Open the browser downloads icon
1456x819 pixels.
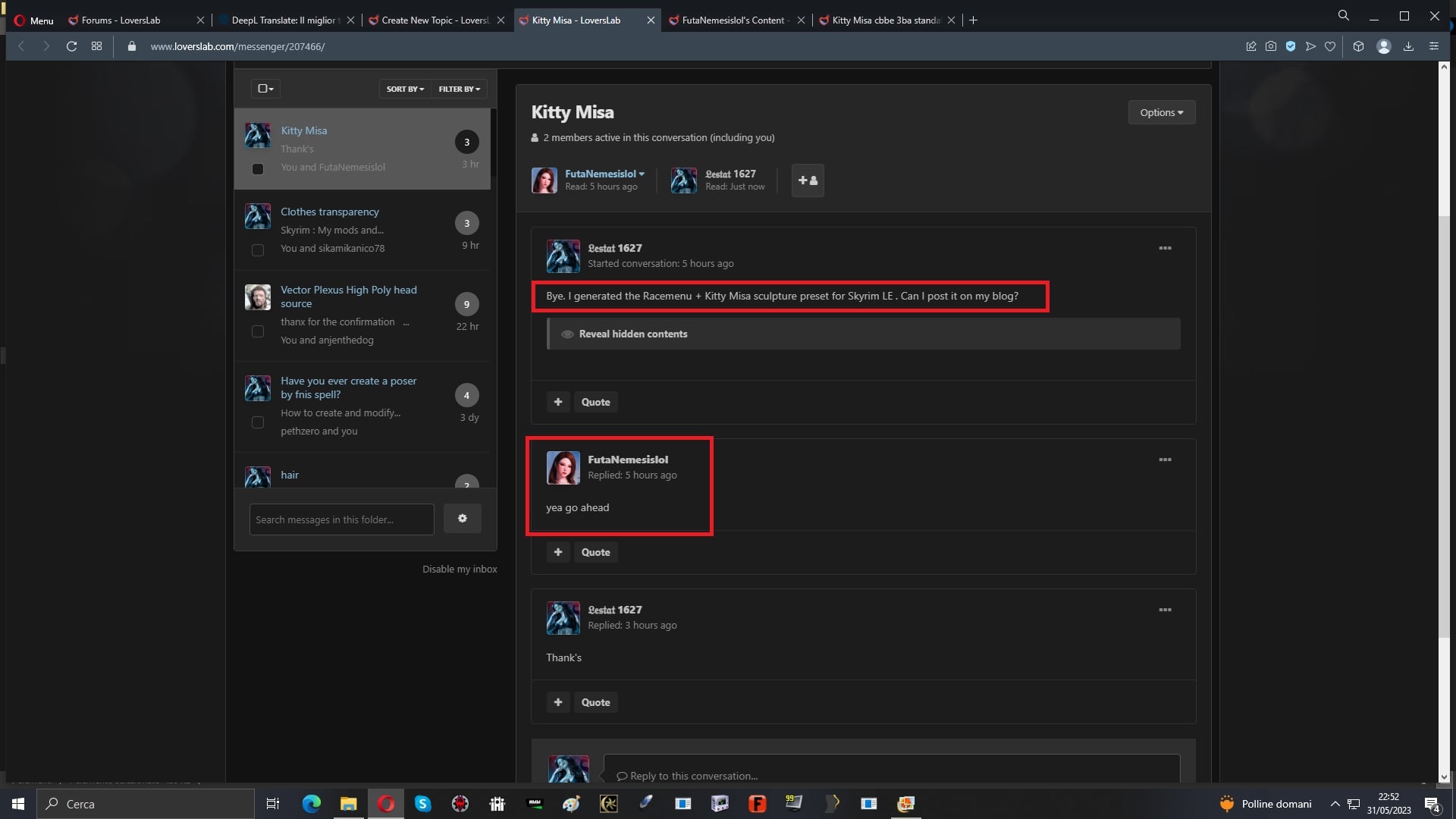point(1408,46)
